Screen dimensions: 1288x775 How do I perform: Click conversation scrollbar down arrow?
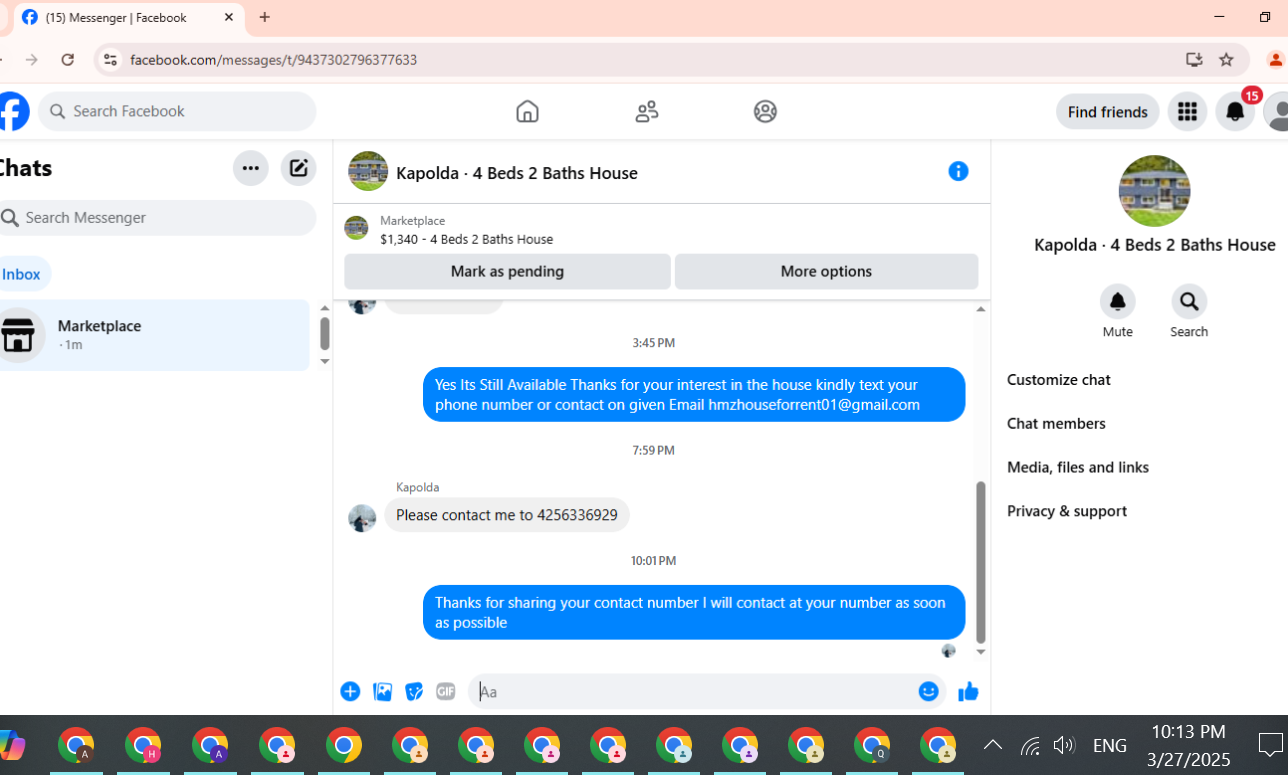[x=980, y=652]
